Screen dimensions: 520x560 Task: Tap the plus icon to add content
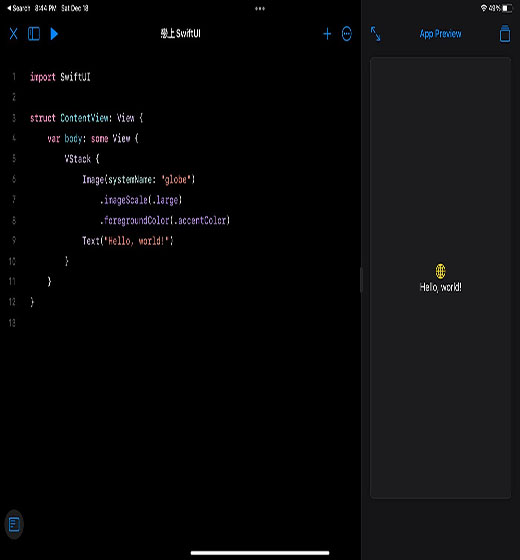point(327,34)
